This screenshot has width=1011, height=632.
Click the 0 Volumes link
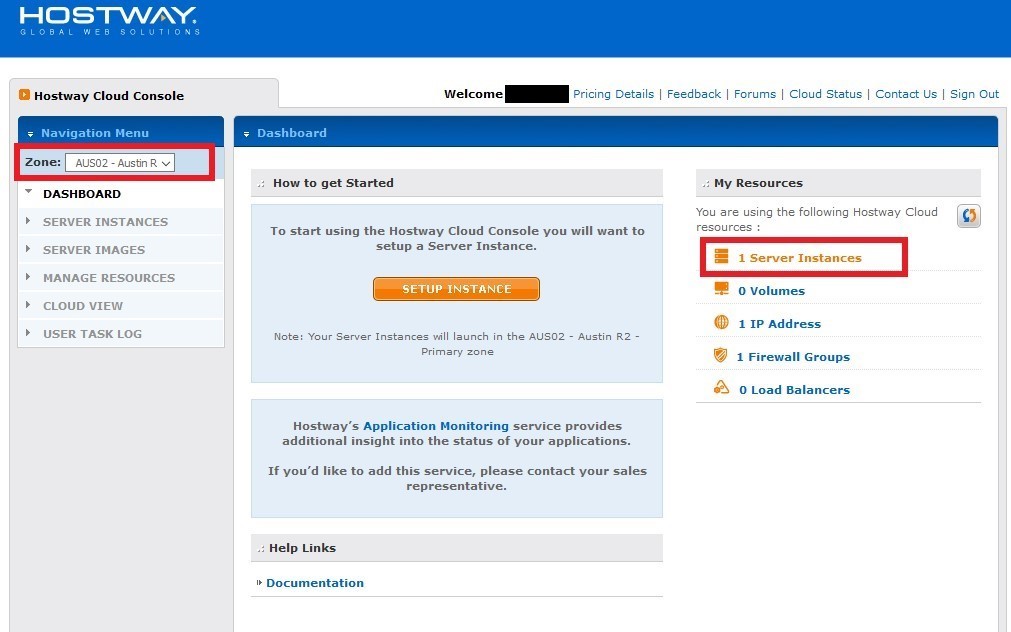click(x=771, y=291)
